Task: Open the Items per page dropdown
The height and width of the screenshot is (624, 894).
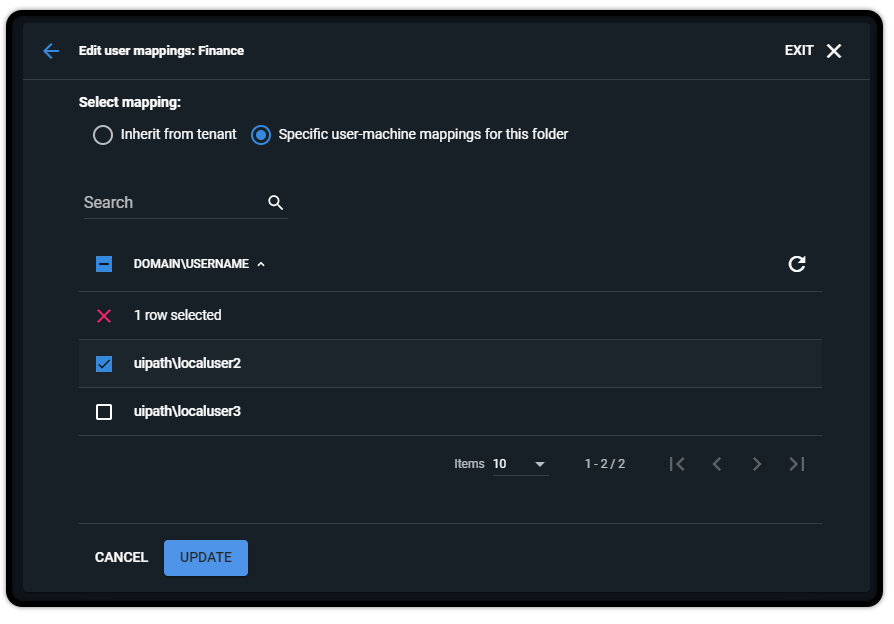Action: pyautogui.click(x=520, y=463)
